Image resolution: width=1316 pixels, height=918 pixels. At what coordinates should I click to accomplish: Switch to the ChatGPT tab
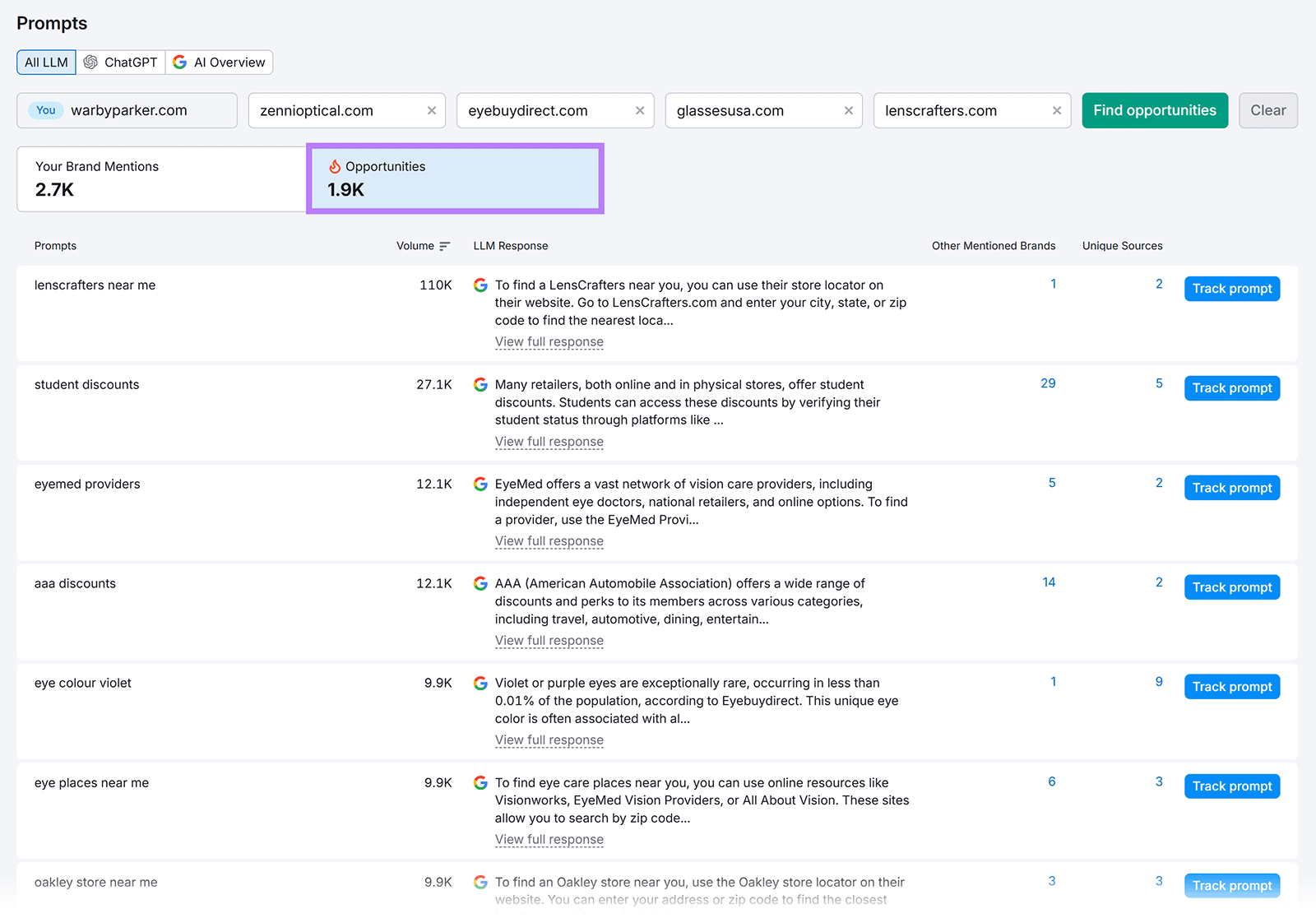coord(121,63)
